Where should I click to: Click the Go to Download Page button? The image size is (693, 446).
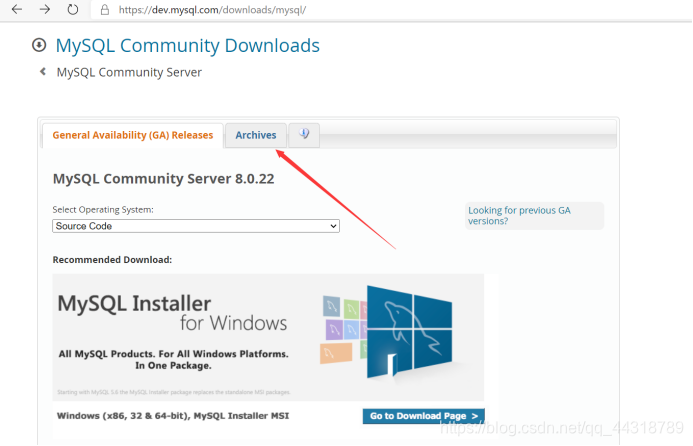[423, 416]
